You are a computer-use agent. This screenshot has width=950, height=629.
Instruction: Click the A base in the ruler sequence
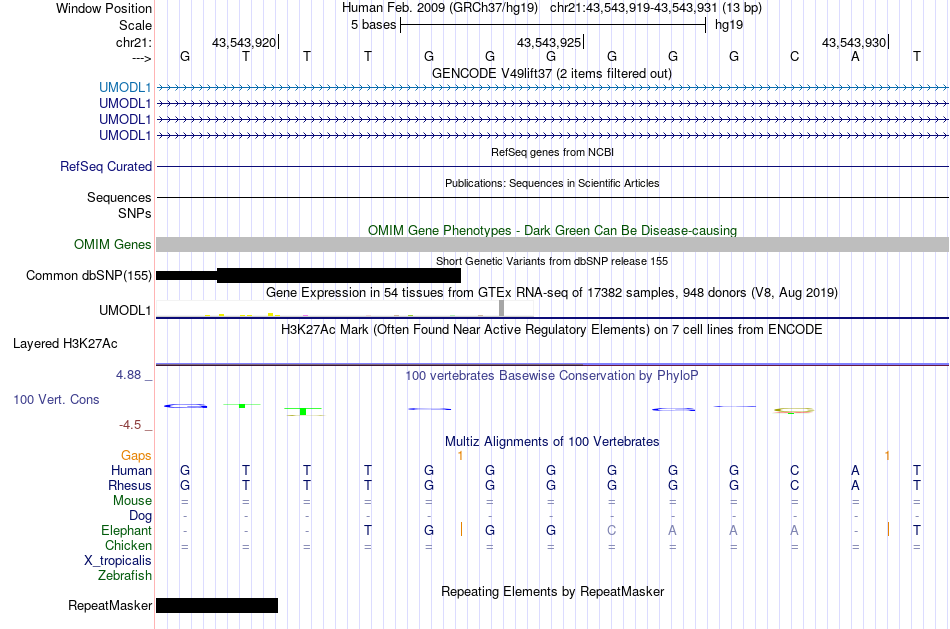855,56
